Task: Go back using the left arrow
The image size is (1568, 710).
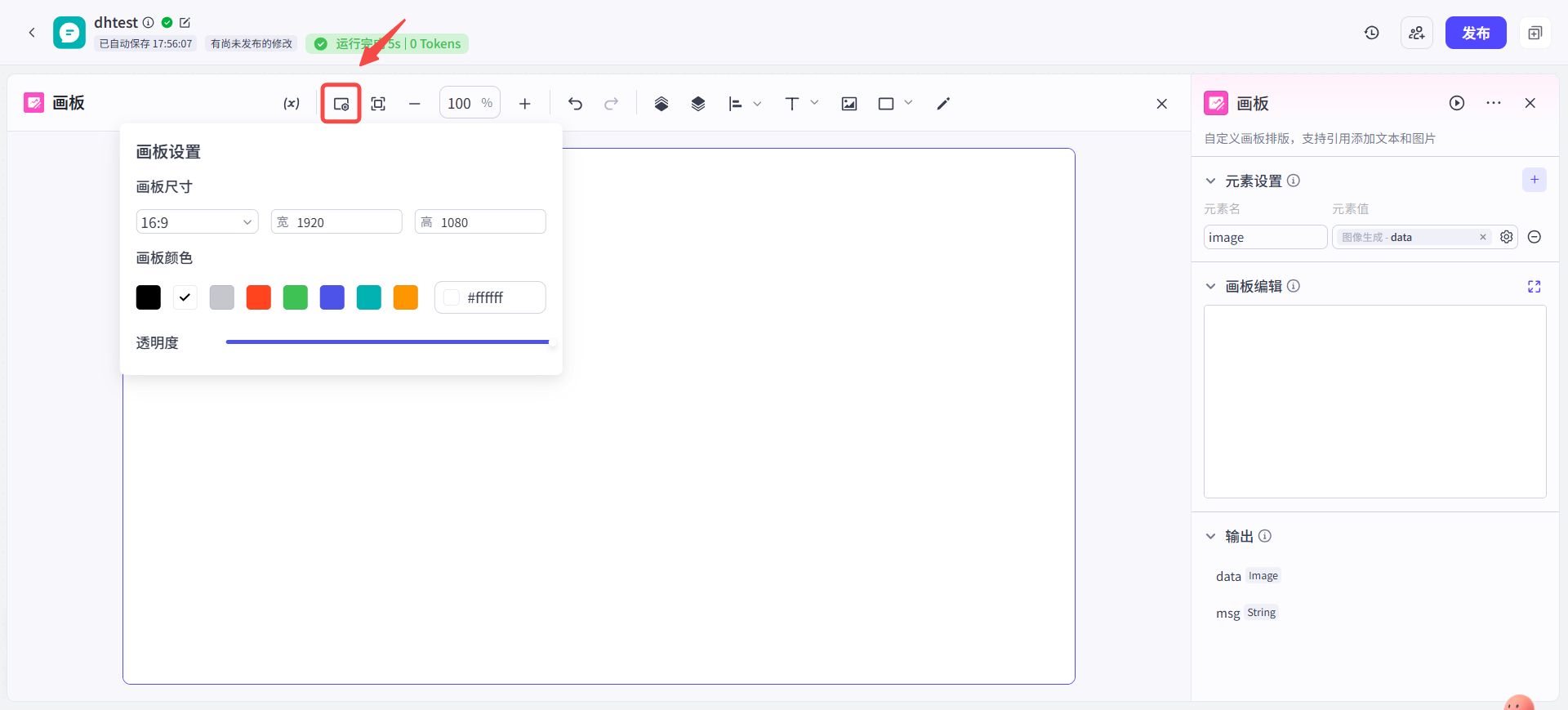Action: click(32, 33)
